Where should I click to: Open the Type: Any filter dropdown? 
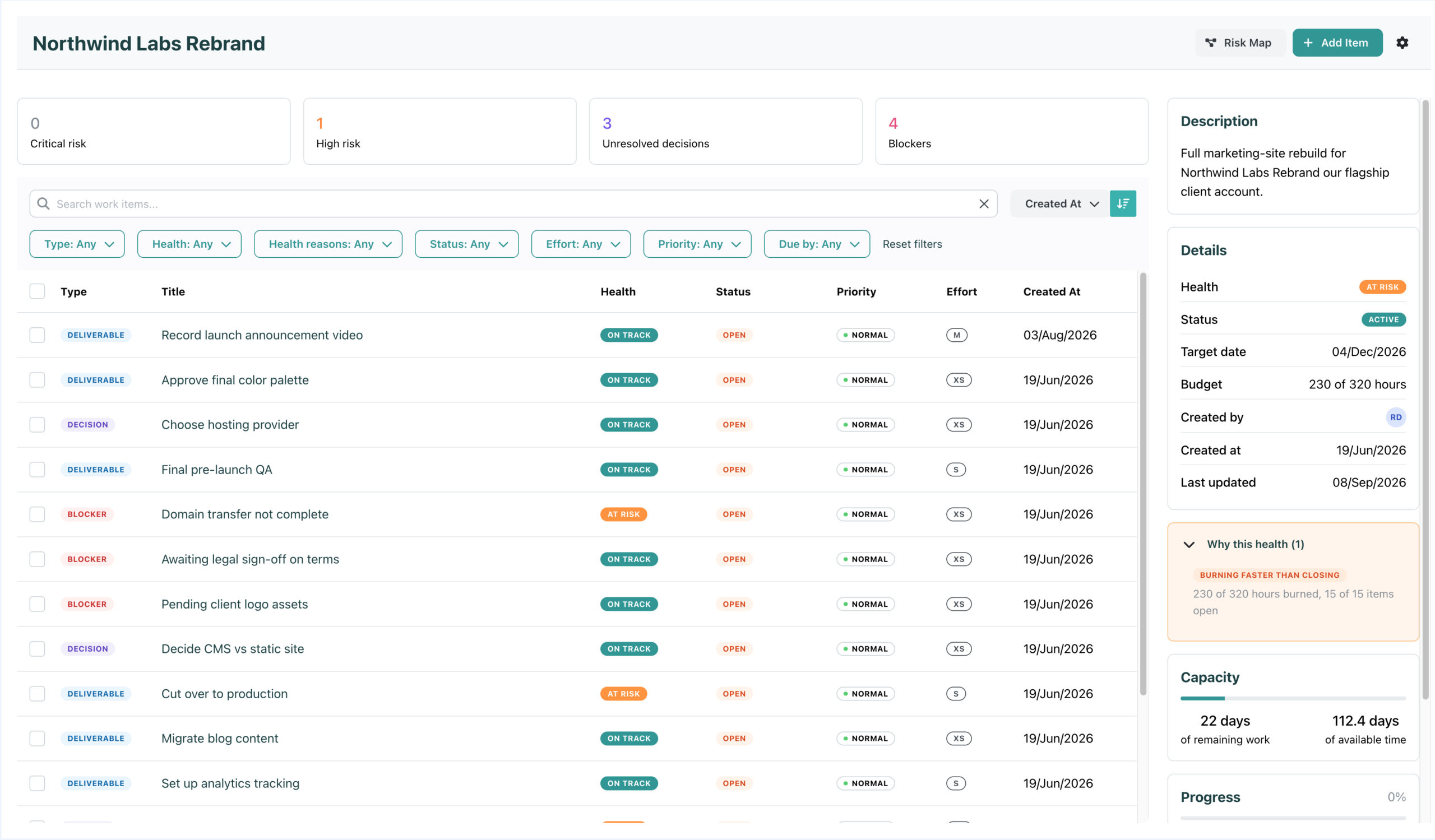coord(77,244)
